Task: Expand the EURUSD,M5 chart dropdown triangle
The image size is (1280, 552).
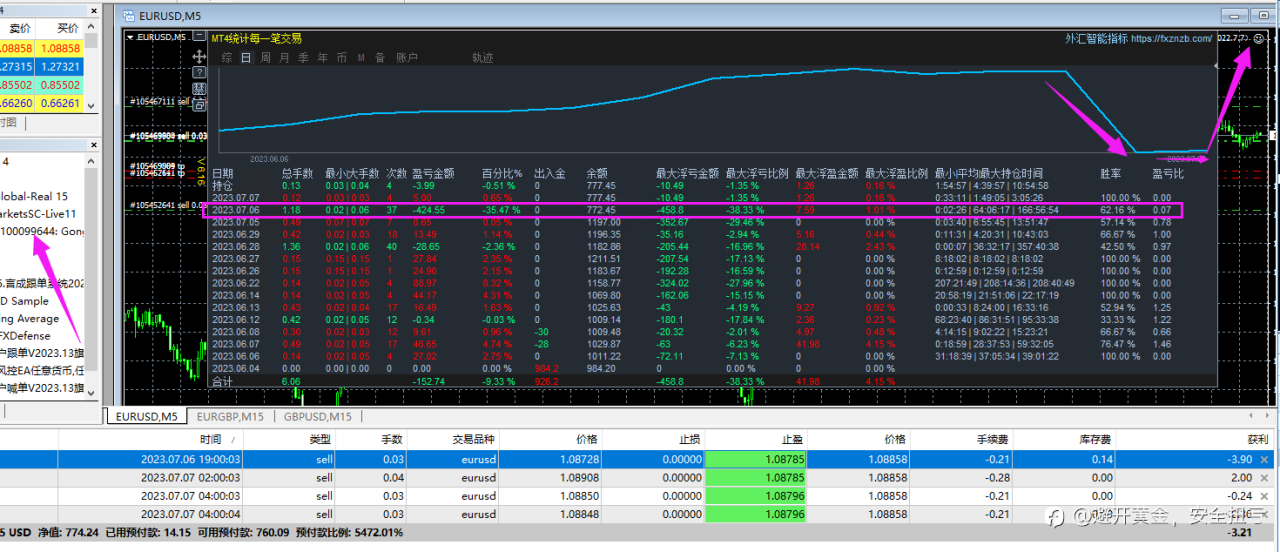Action: tap(130, 37)
